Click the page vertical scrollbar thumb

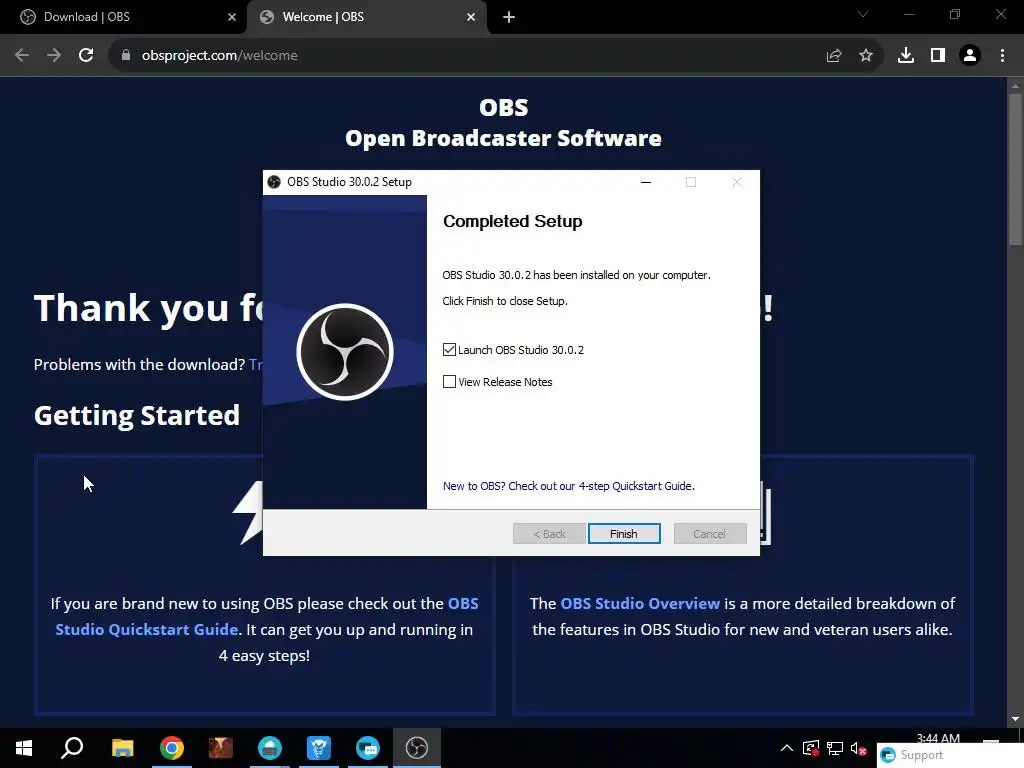pyautogui.click(x=1015, y=170)
